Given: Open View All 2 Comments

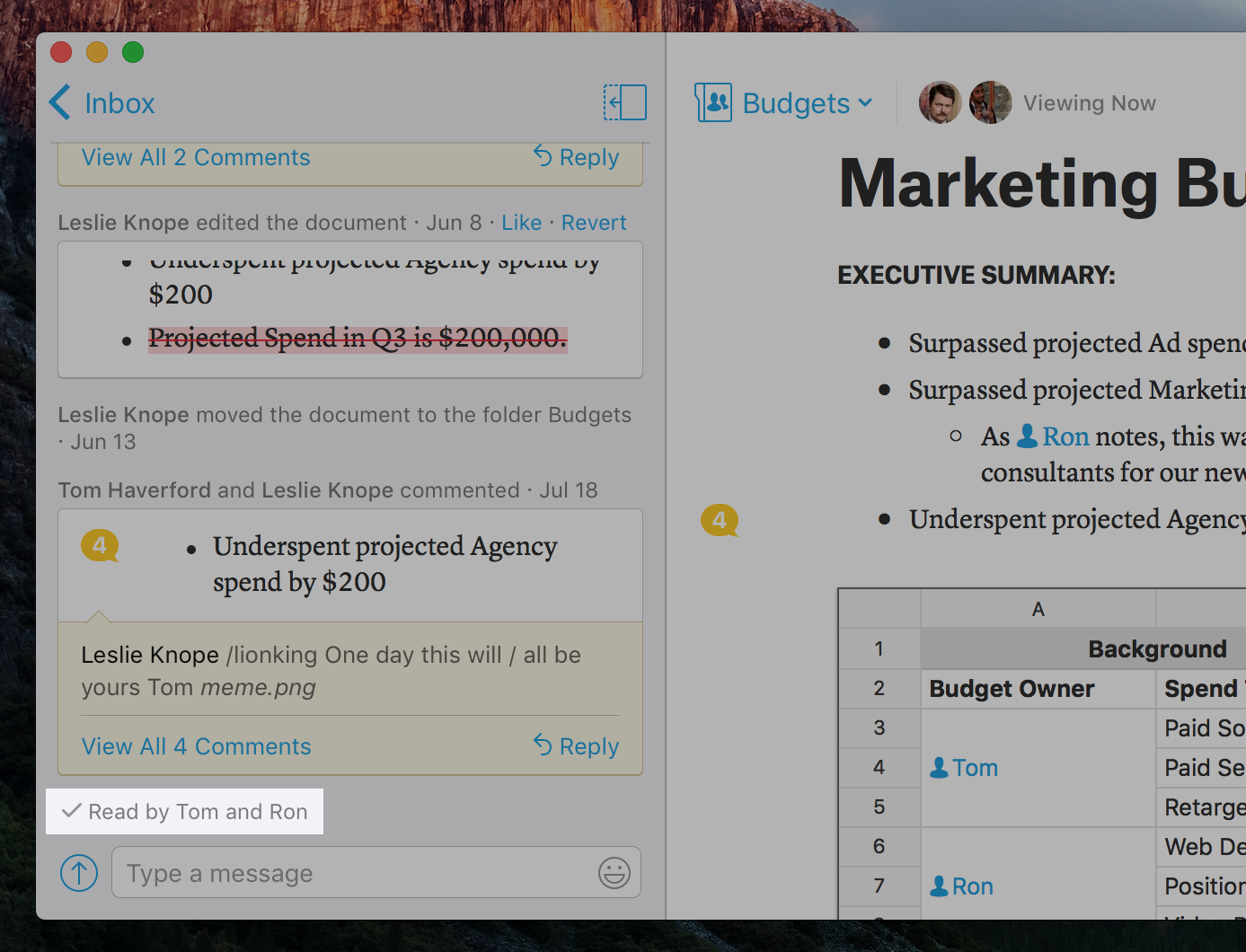Looking at the screenshot, I should click(x=196, y=157).
